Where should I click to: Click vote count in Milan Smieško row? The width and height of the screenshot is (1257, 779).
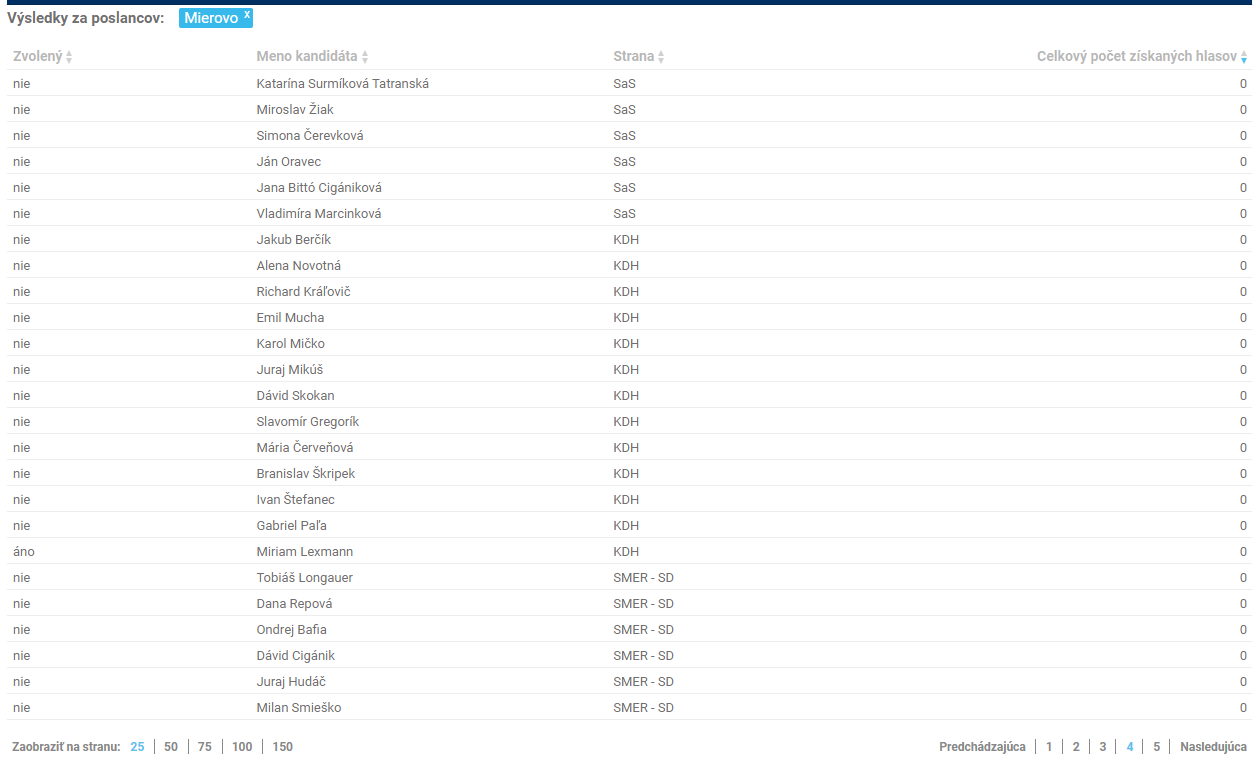pos(1243,708)
